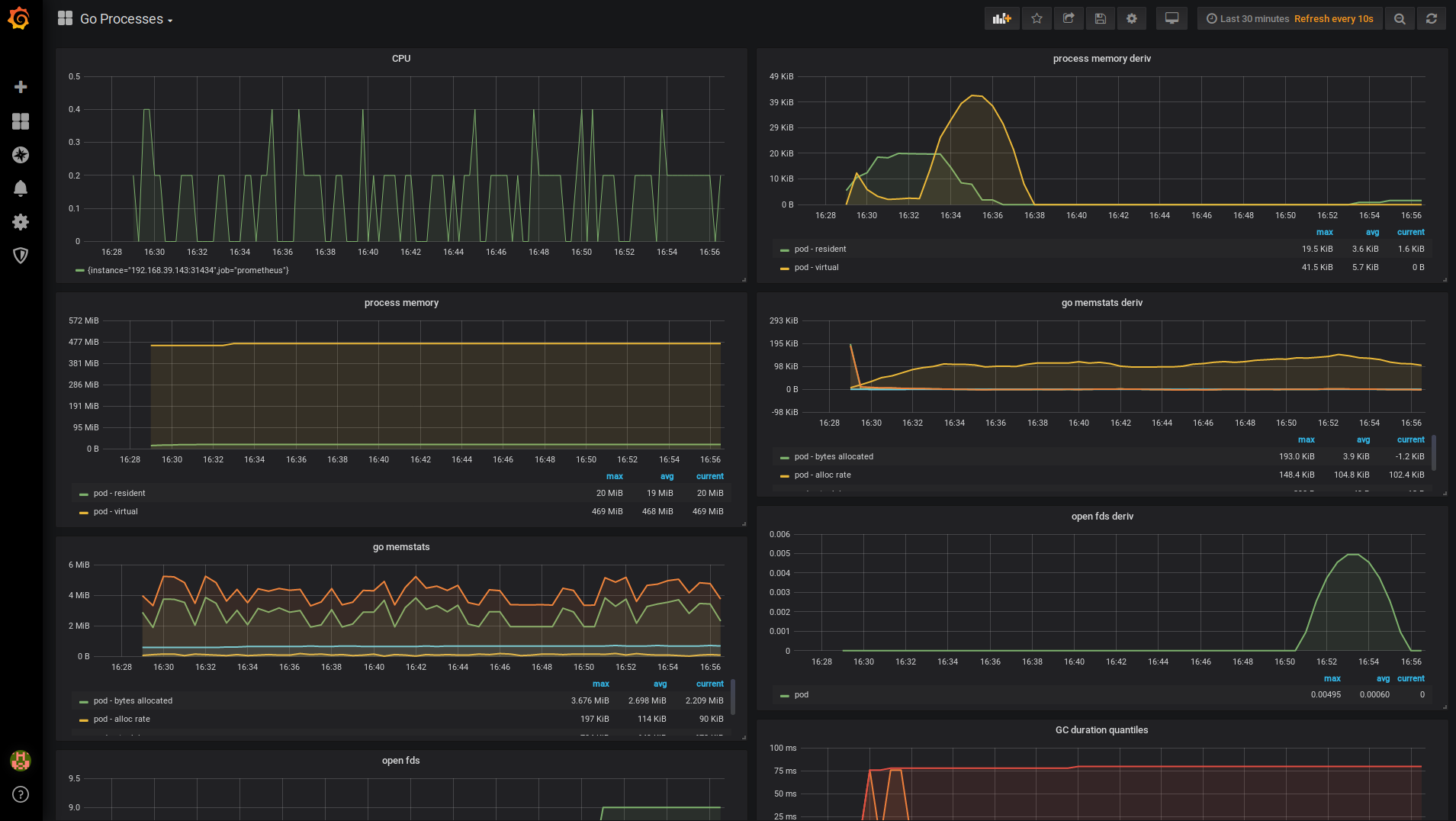Screen dimensions: 1456x821
Task: Click the go memstats deriv legend scrollbar
Action: (1434, 453)
